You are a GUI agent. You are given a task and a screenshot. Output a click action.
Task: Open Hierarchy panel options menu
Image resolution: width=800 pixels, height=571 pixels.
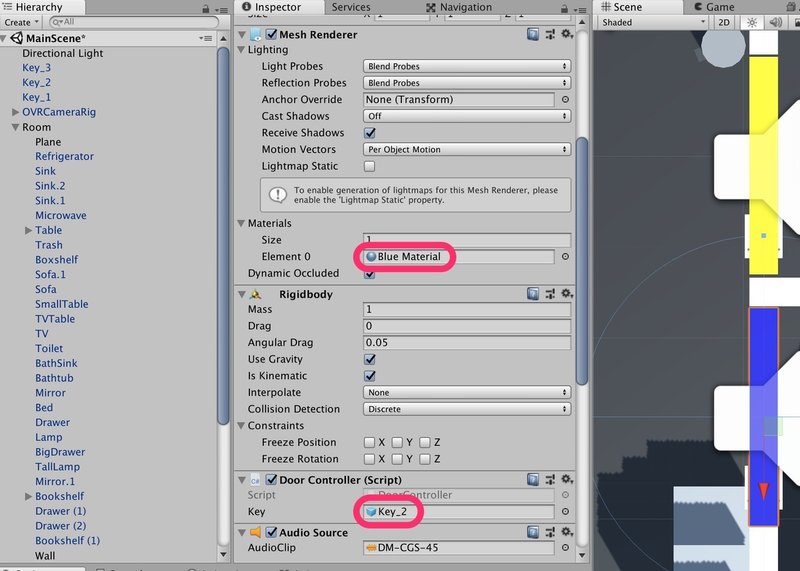click(x=221, y=9)
